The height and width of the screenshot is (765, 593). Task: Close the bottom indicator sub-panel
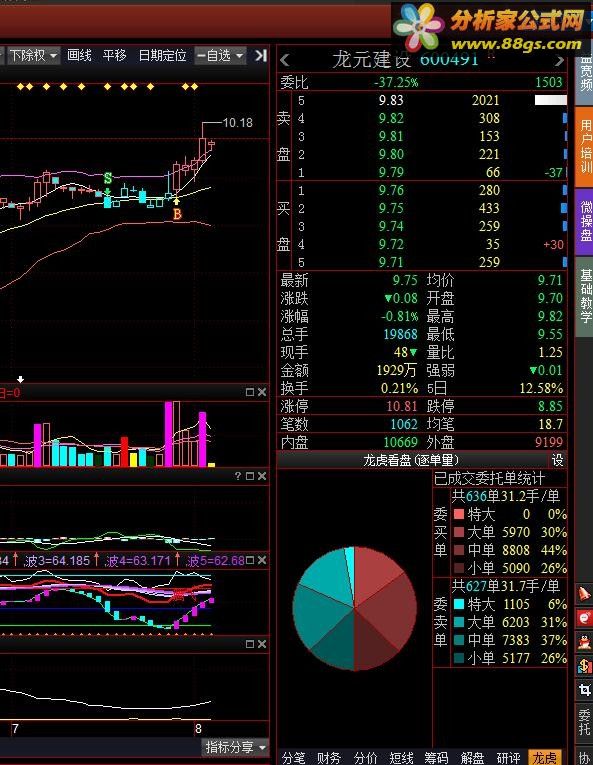click(x=262, y=644)
